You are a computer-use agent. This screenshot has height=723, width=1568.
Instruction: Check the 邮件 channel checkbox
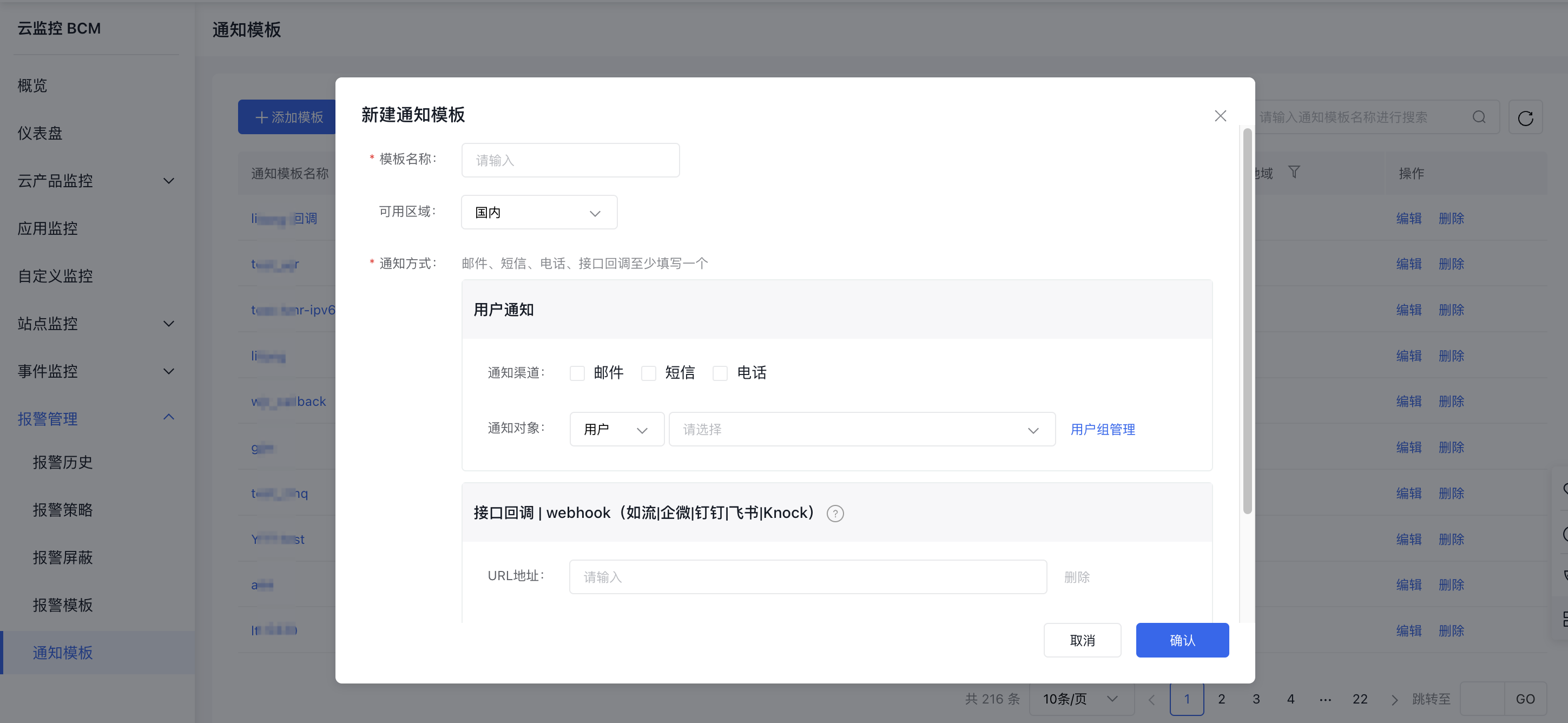coord(577,372)
